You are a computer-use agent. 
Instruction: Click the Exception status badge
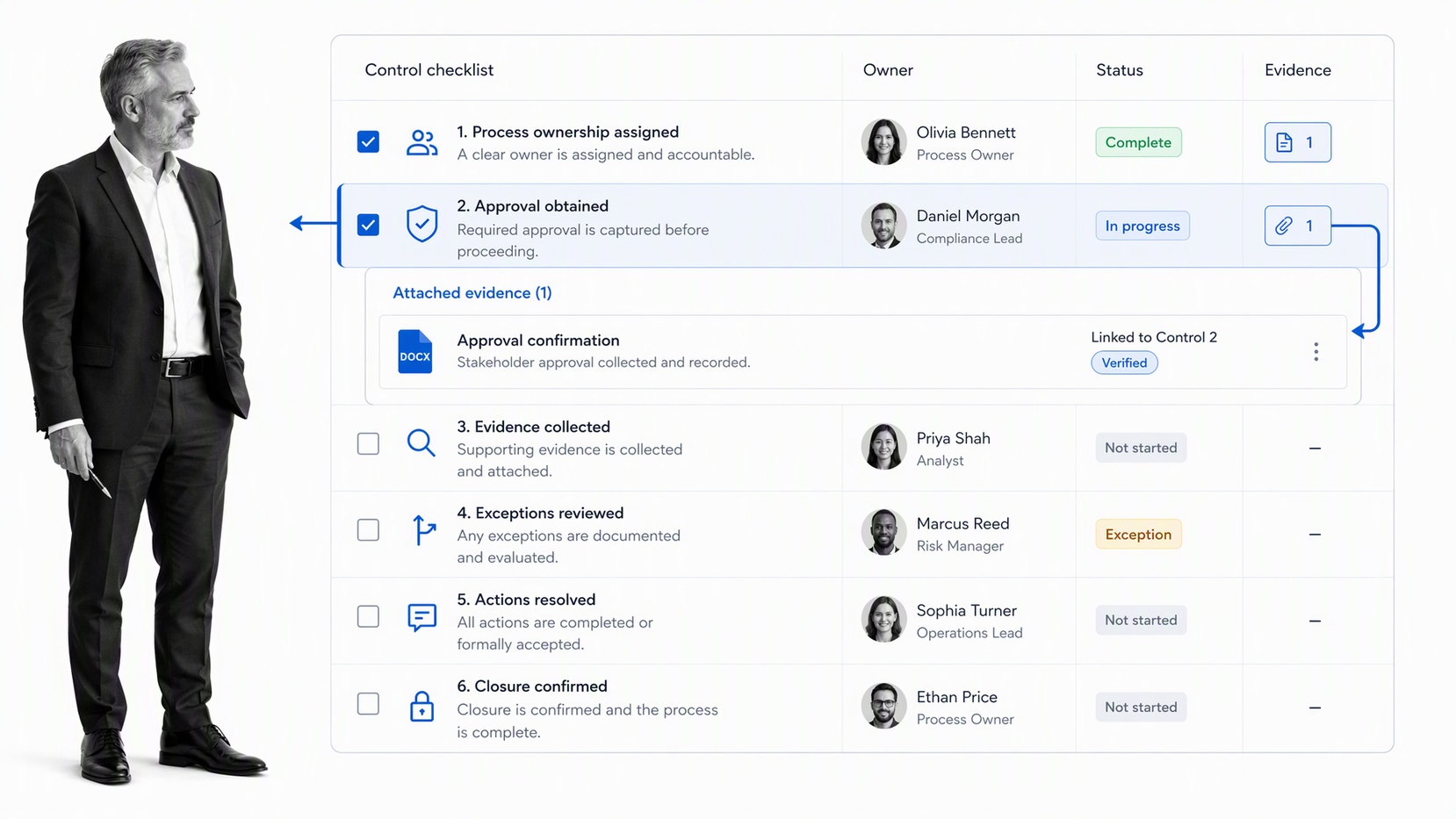point(1138,534)
